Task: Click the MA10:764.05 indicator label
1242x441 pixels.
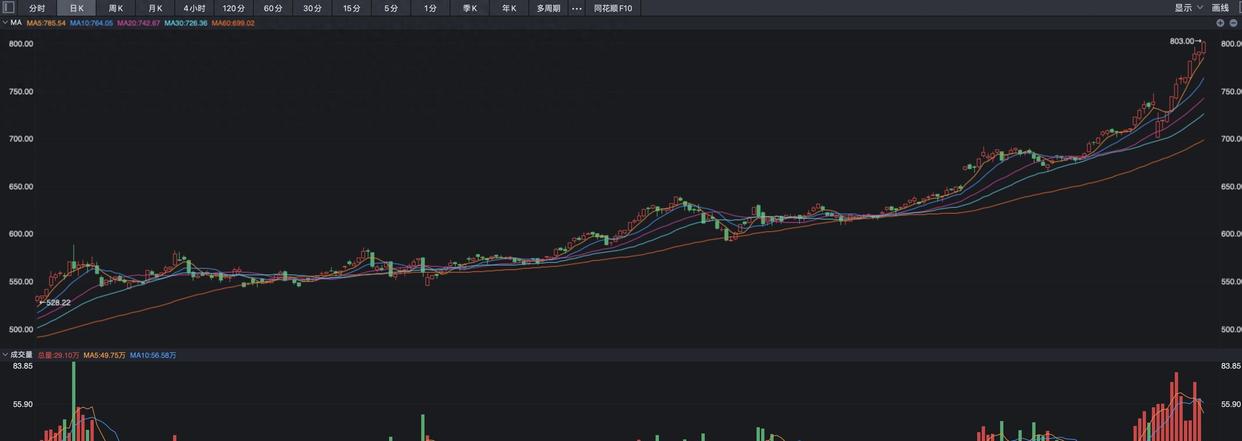Action: [x=91, y=23]
